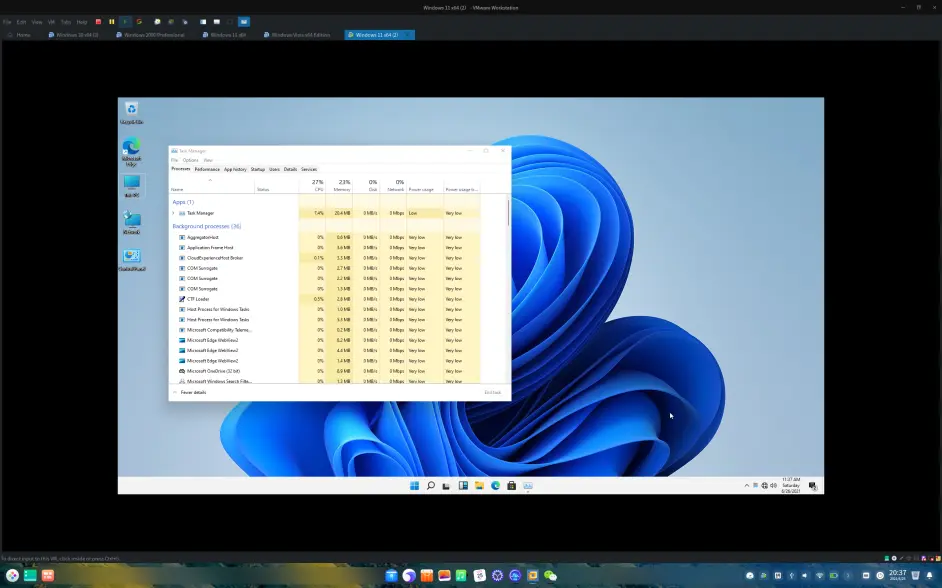Open Task View in the Windows 11 taskbar
The image size is (942, 588).
446,486
